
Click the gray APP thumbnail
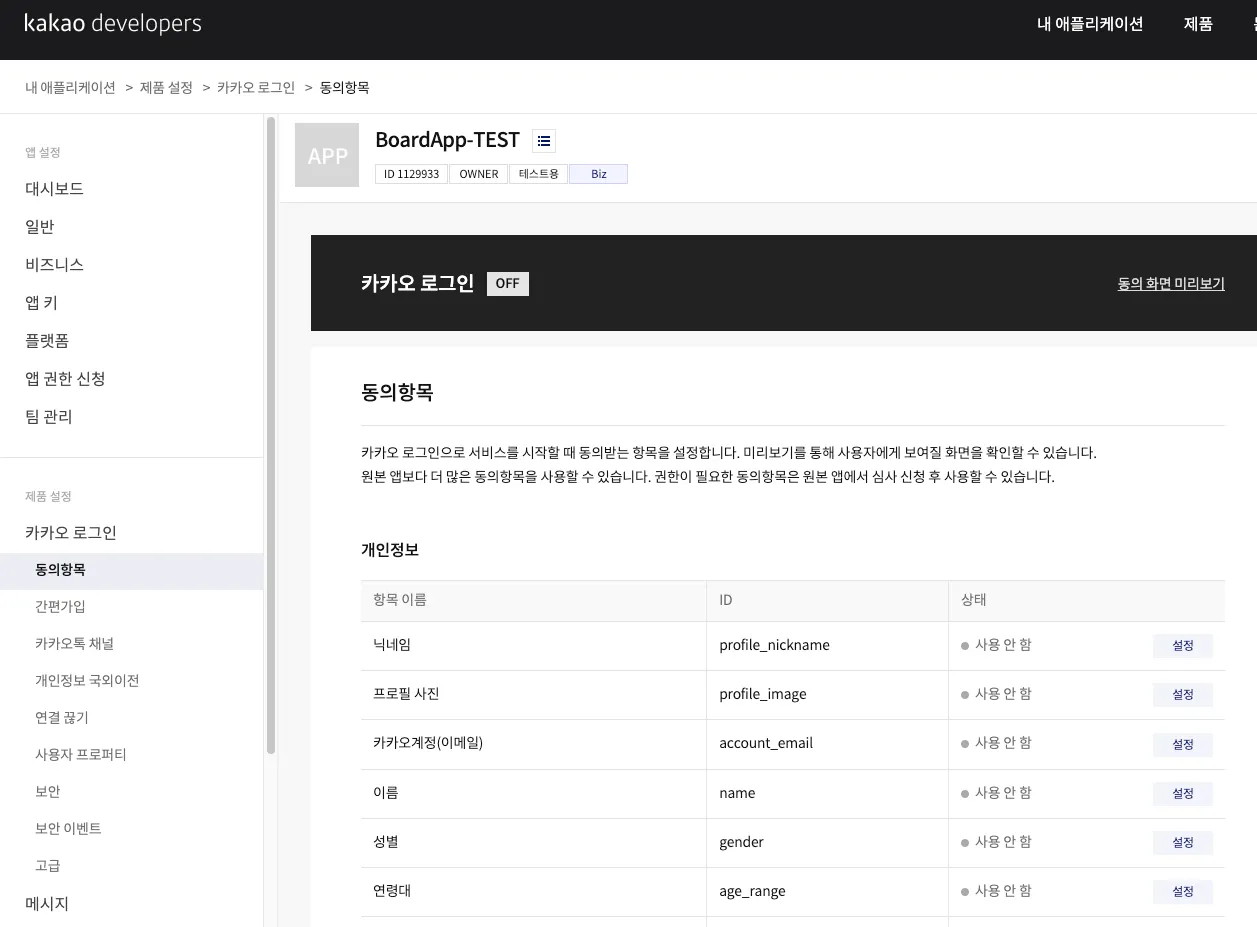click(x=327, y=155)
